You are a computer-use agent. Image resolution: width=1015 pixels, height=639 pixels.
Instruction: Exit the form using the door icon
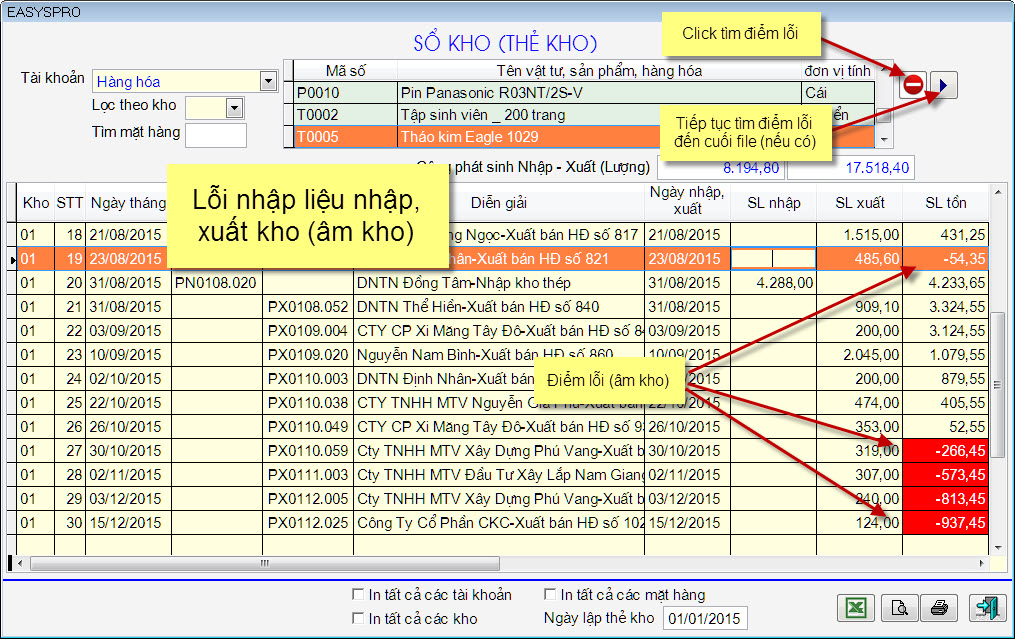tap(985, 607)
